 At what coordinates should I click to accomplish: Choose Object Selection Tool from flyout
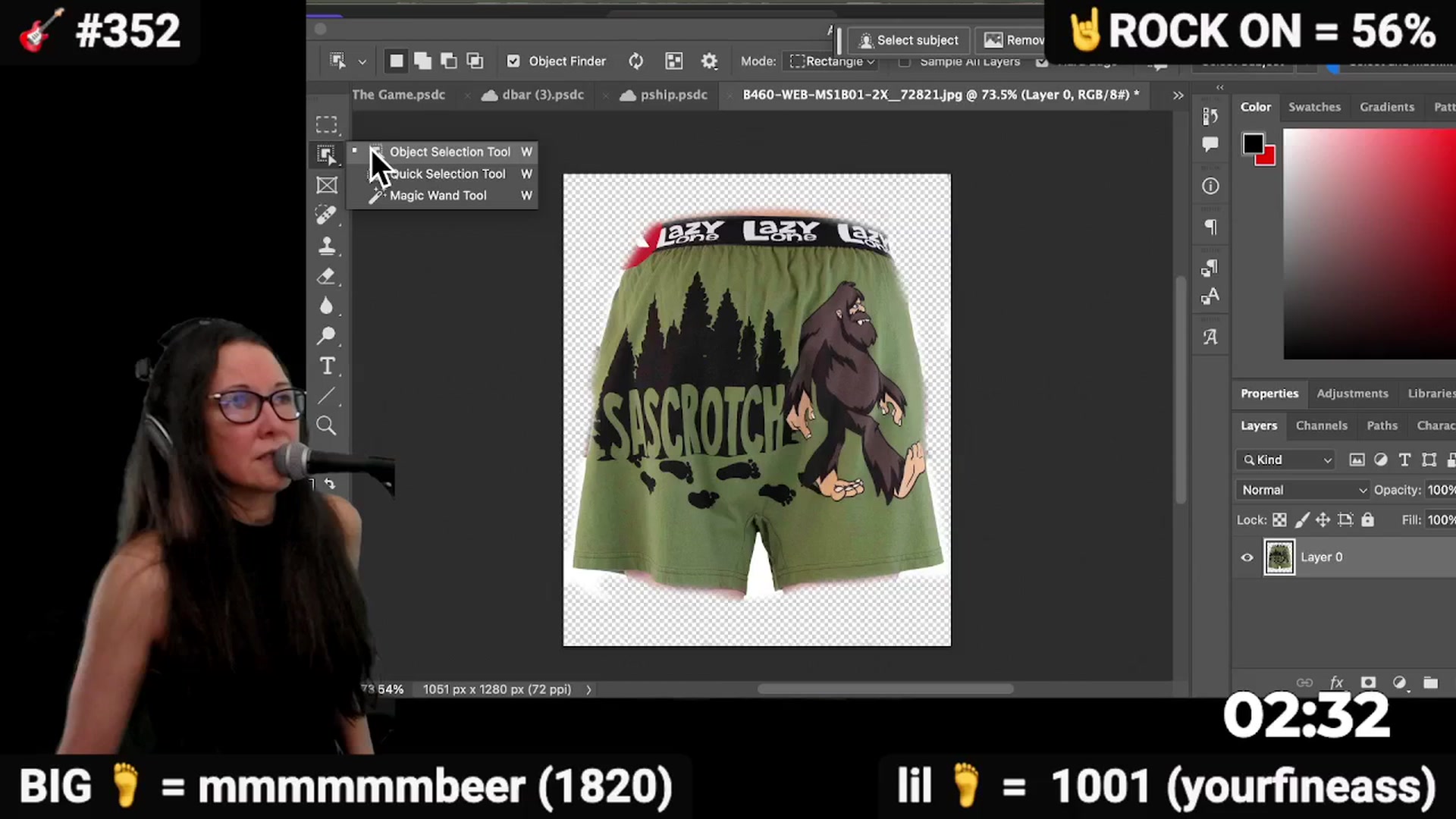point(442,152)
